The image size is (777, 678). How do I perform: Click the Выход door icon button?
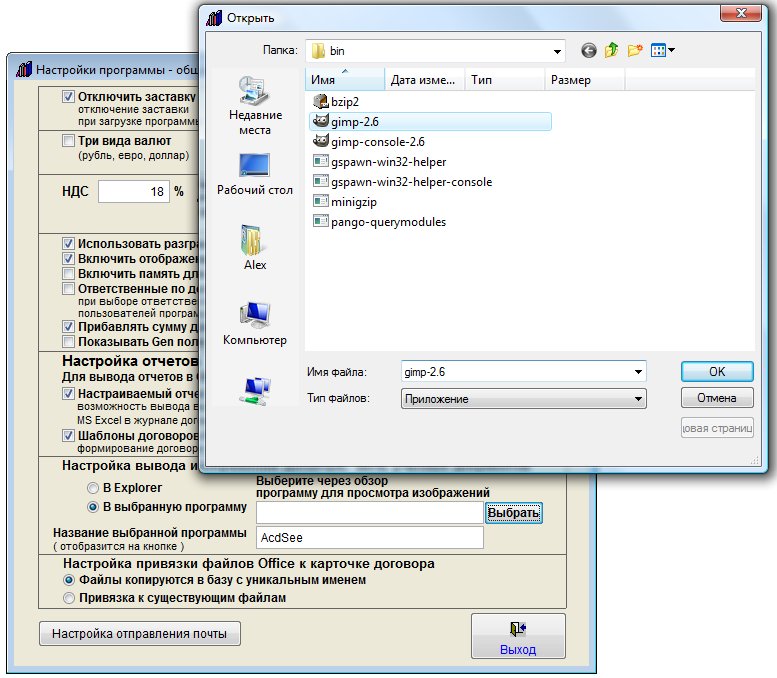pyautogui.click(x=518, y=636)
